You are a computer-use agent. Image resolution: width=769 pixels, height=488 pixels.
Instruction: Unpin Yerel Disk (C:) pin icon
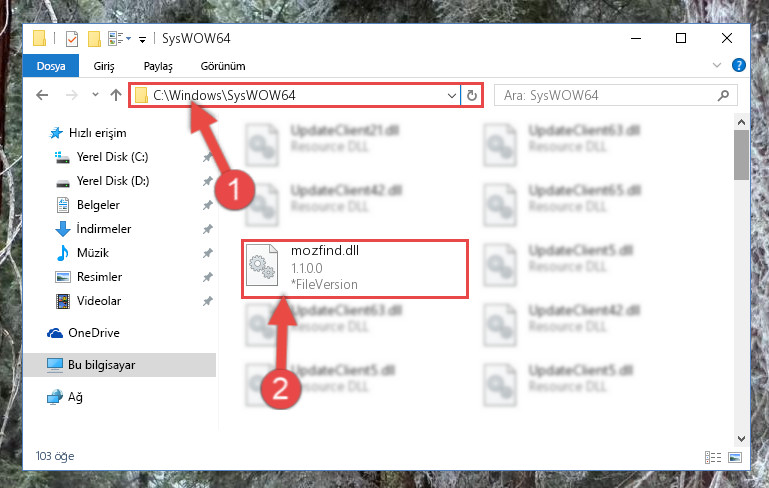[x=207, y=157]
